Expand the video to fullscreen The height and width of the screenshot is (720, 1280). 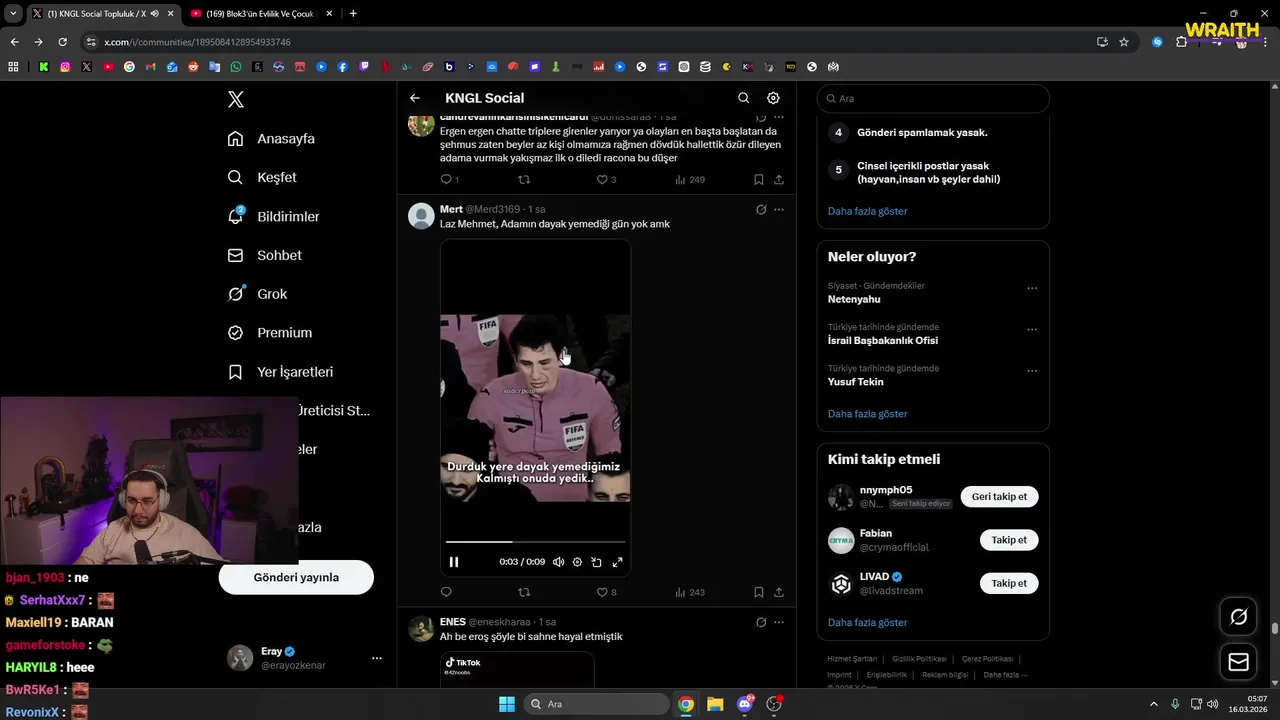617,562
